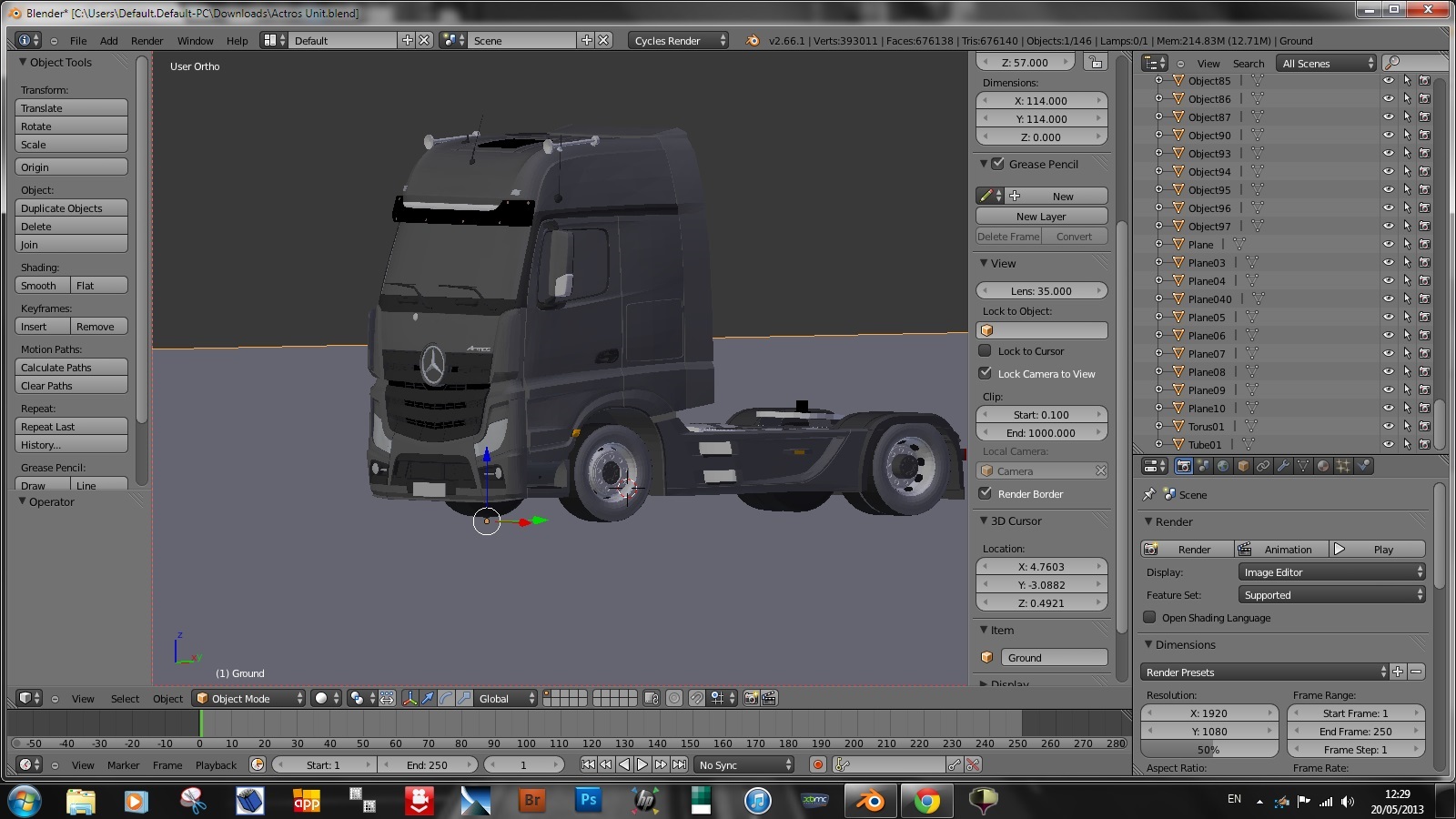Enable the Lock to Cursor checkbox
Screen dimensions: 1456x819
tap(985, 350)
